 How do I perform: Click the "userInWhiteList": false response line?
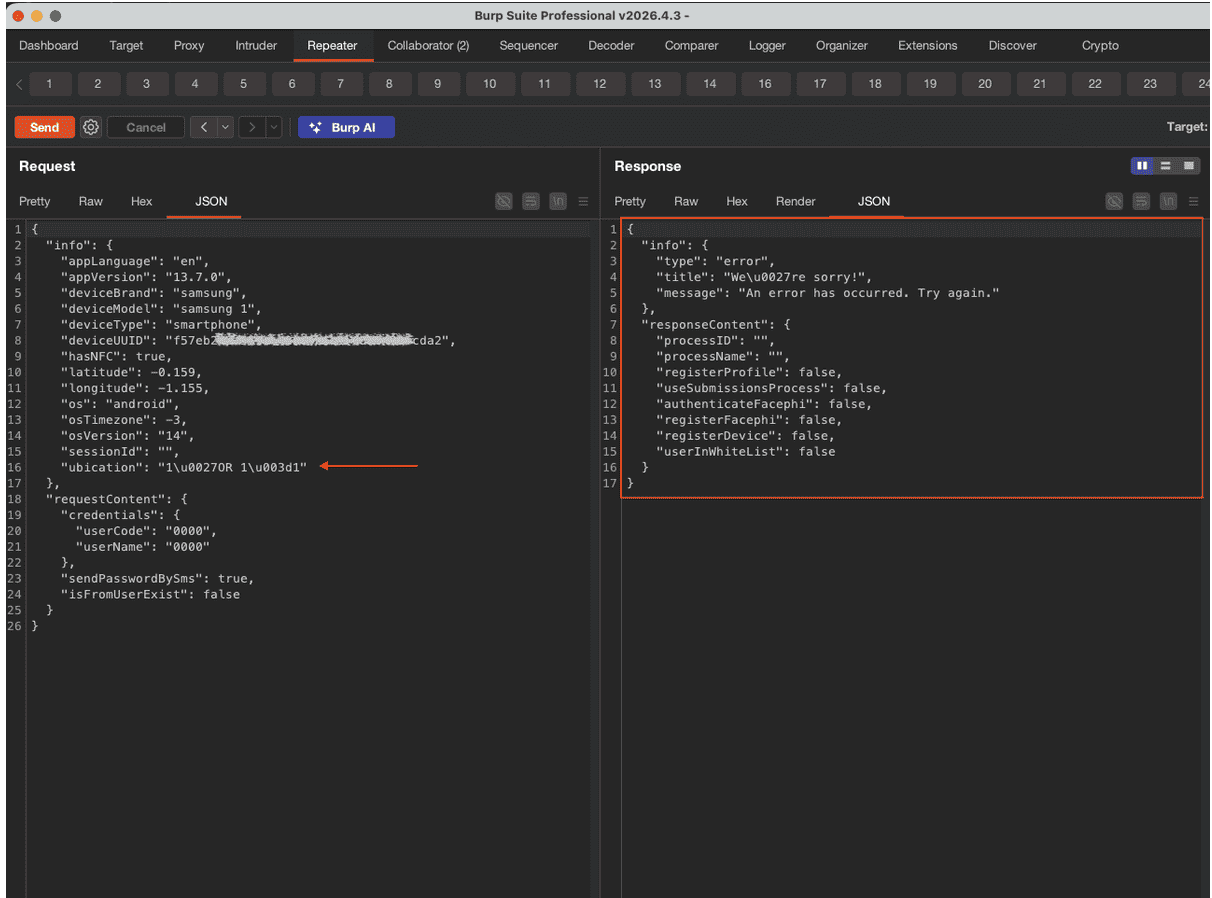746,452
